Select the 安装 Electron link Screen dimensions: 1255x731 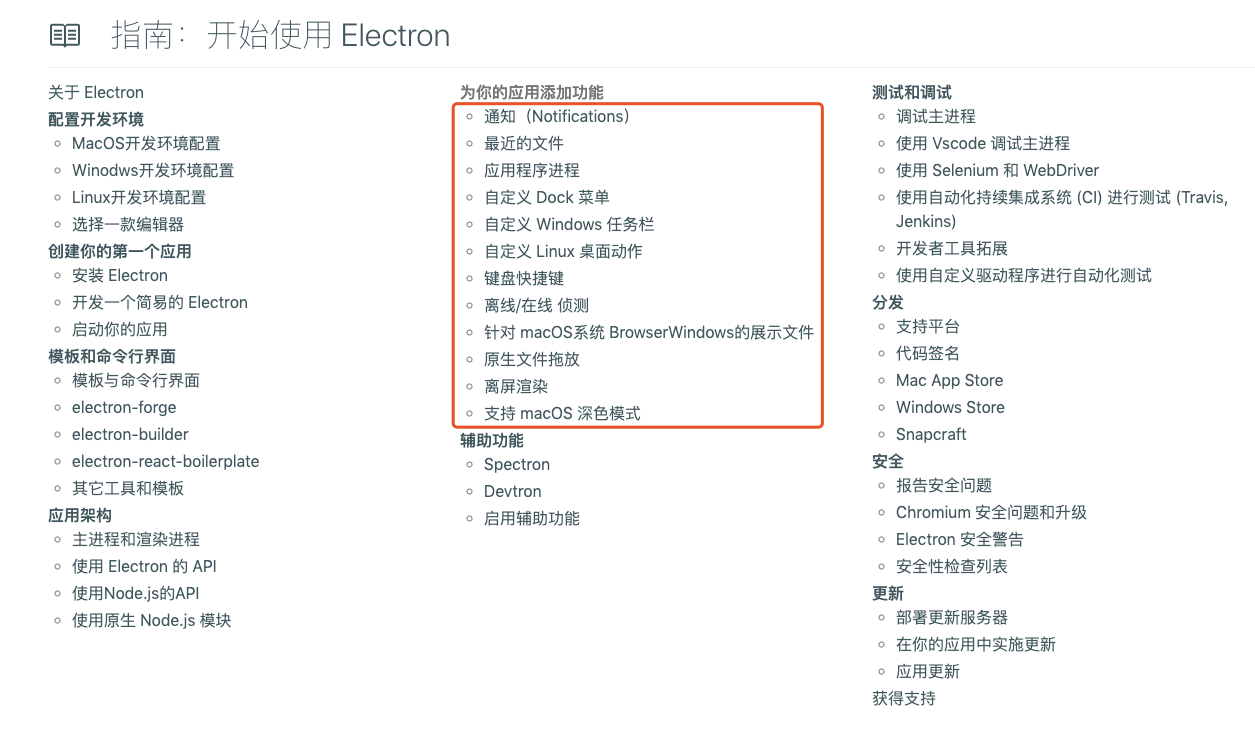(x=120, y=276)
